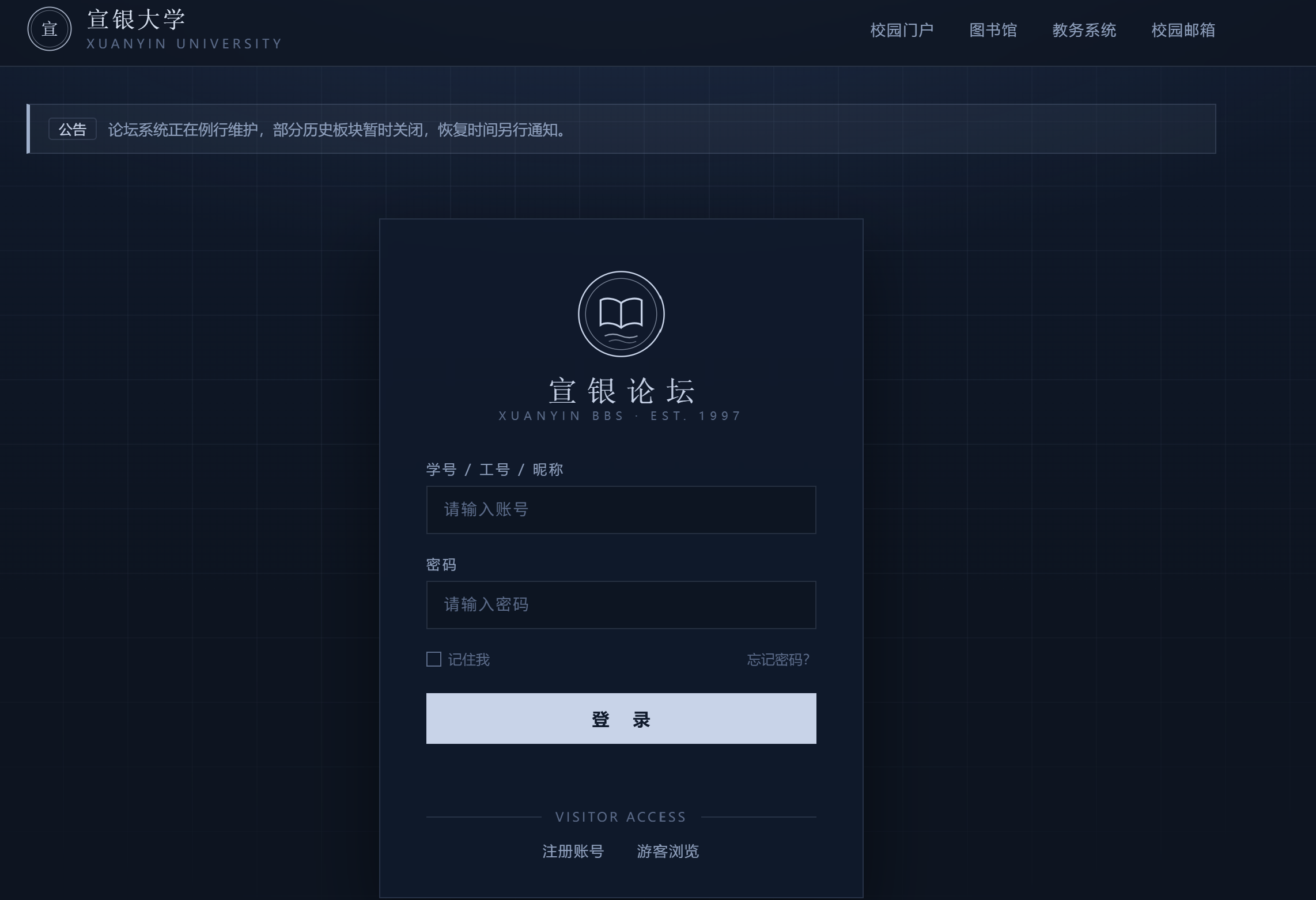
Task: Click the 宣银大学 title text
Action: coord(137,20)
